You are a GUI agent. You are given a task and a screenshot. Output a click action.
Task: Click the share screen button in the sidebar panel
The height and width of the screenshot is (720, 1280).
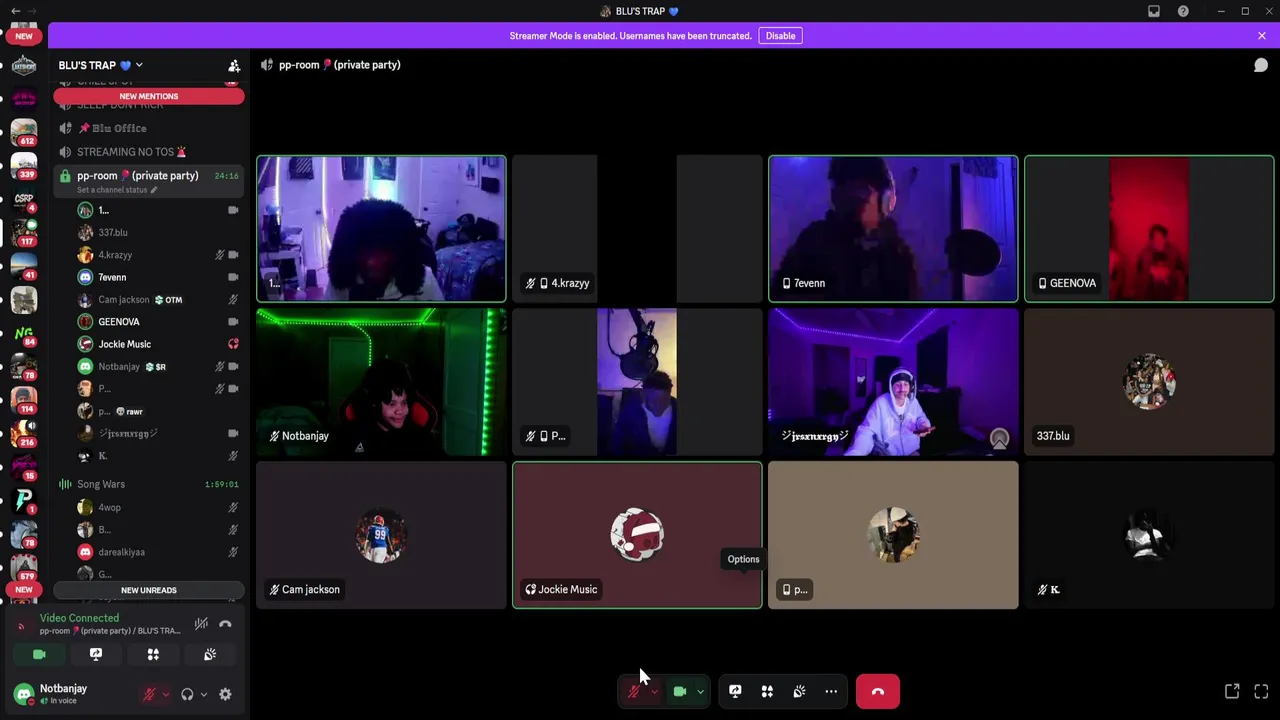pos(96,654)
